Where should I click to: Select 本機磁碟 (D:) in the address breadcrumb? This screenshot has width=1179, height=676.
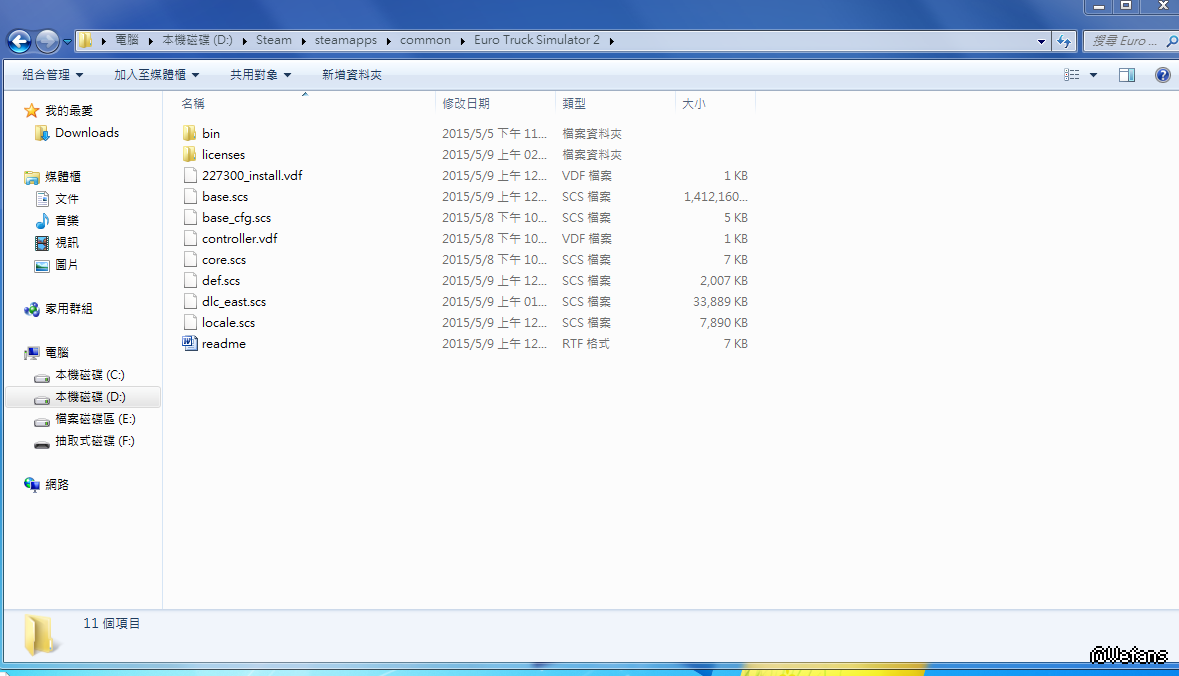point(198,40)
